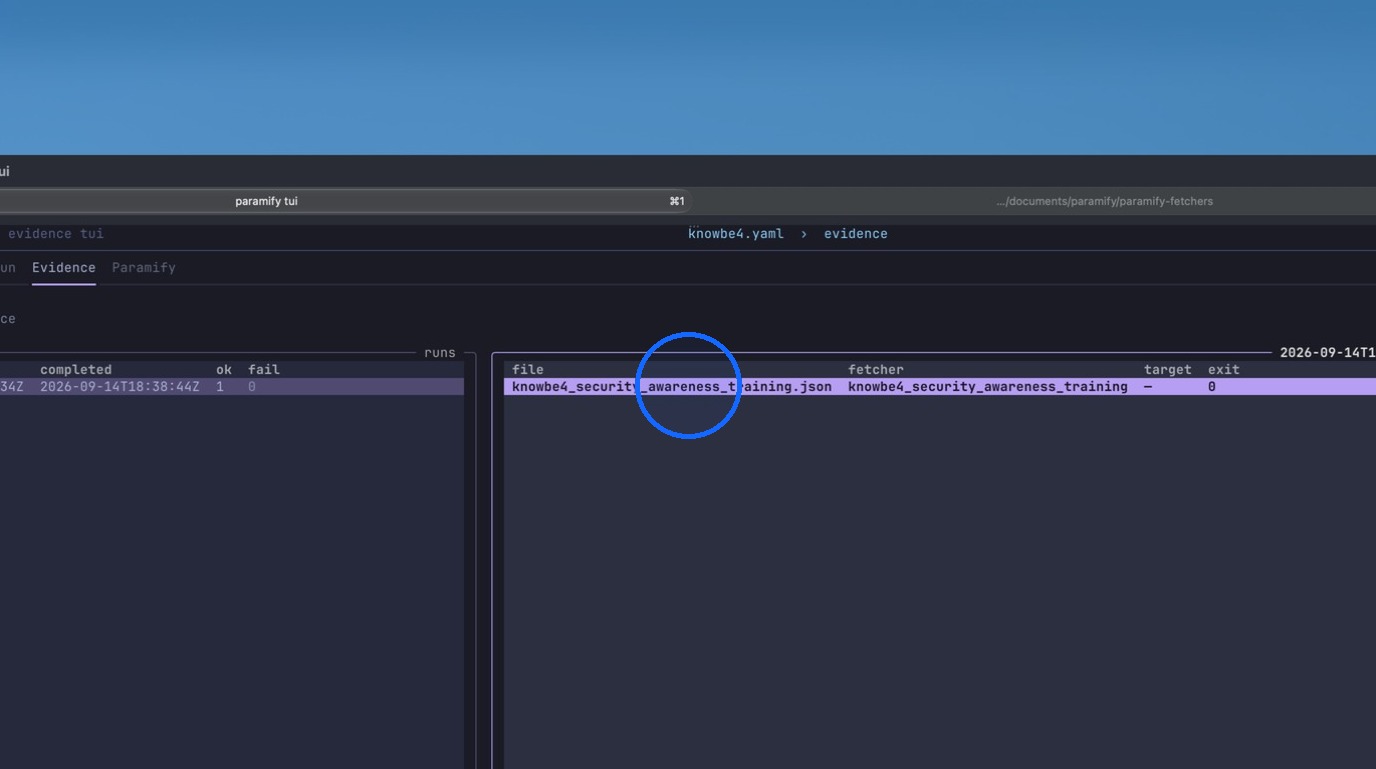The height and width of the screenshot is (769, 1376).
Task: Click the knowbe4_security_awareness_training fetcher cell
Action: [988, 387]
